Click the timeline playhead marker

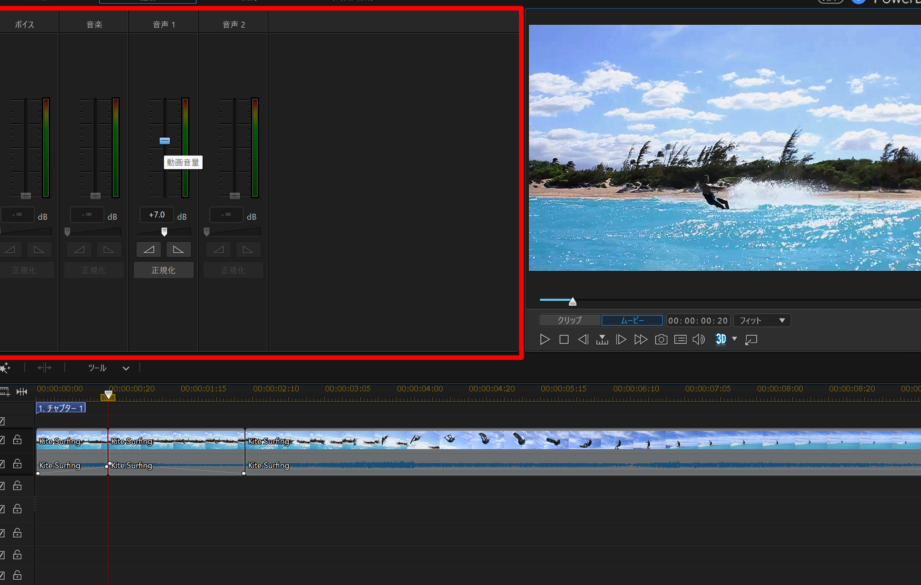pos(108,395)
